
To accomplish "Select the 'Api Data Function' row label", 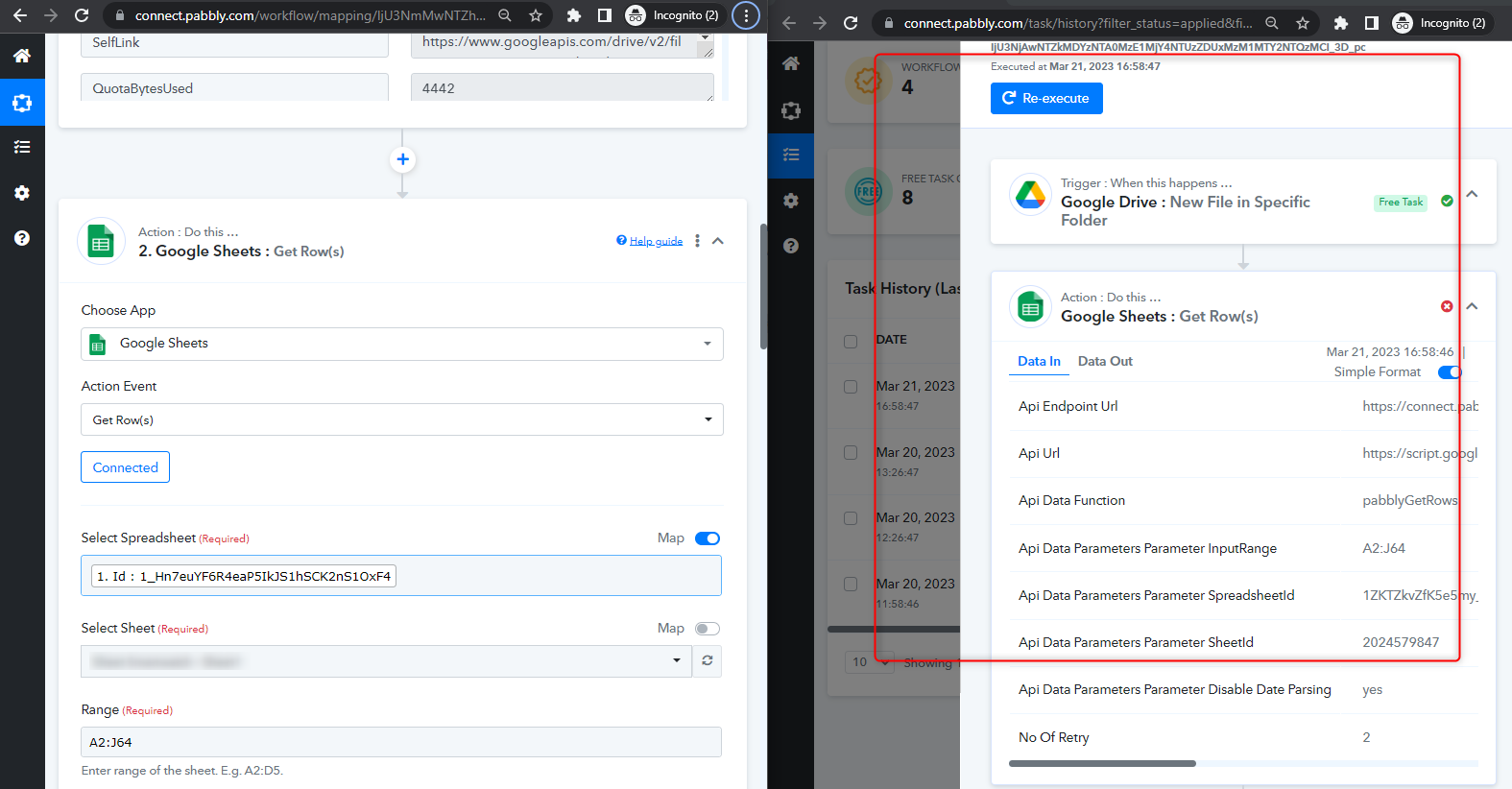I will click(1071, 500).
